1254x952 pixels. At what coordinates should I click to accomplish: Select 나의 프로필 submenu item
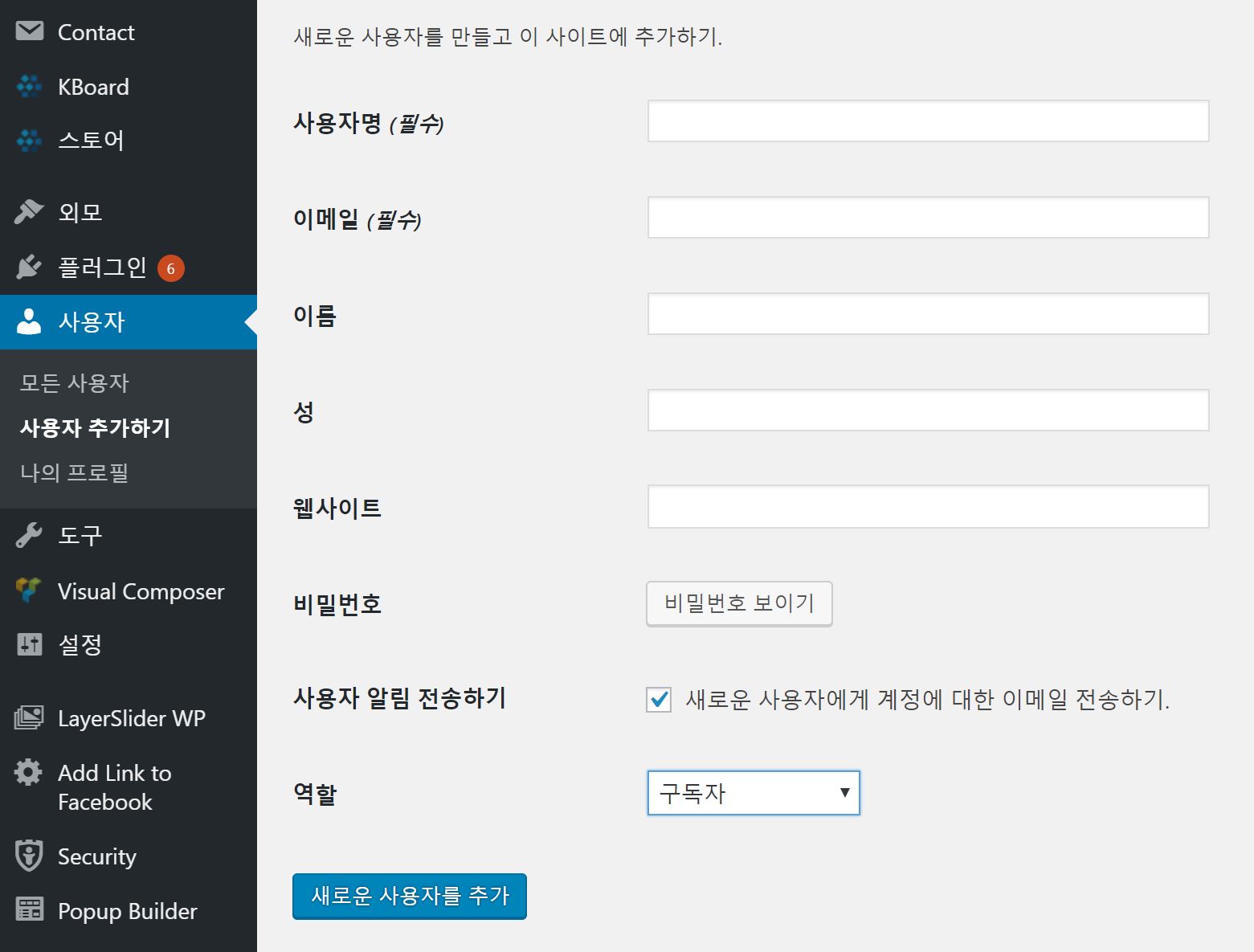[75, 472]
